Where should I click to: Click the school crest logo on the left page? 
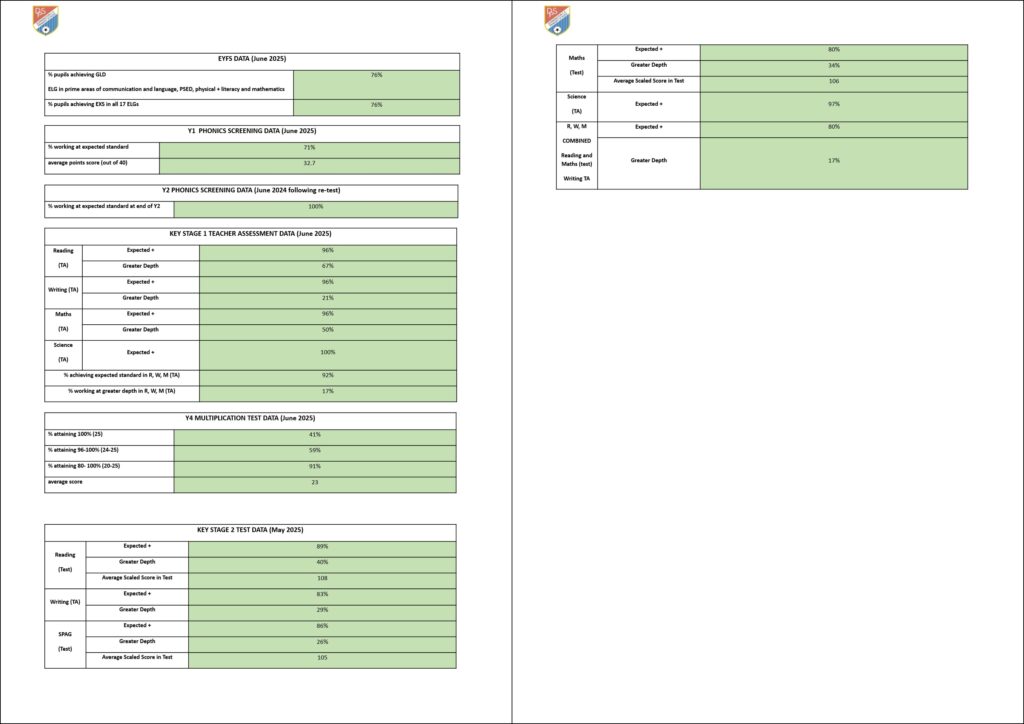46,20
